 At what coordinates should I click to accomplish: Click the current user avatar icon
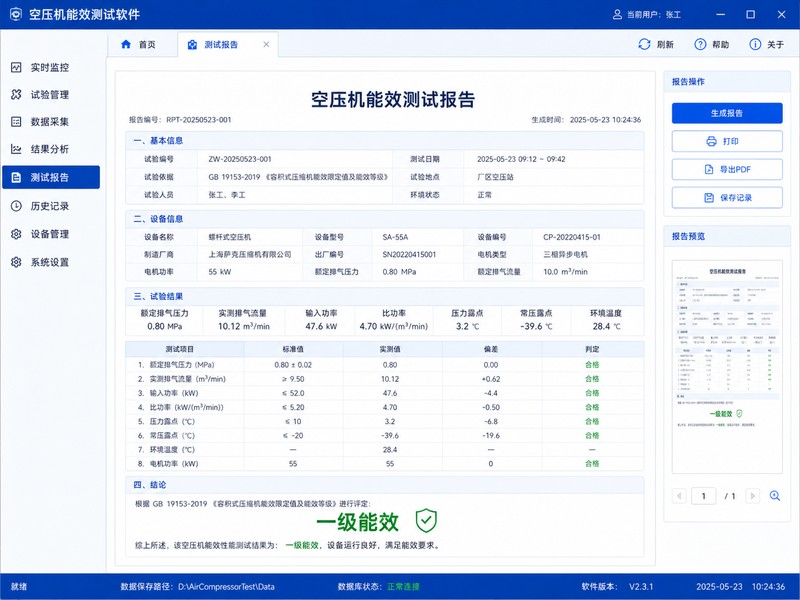point(617,14)
